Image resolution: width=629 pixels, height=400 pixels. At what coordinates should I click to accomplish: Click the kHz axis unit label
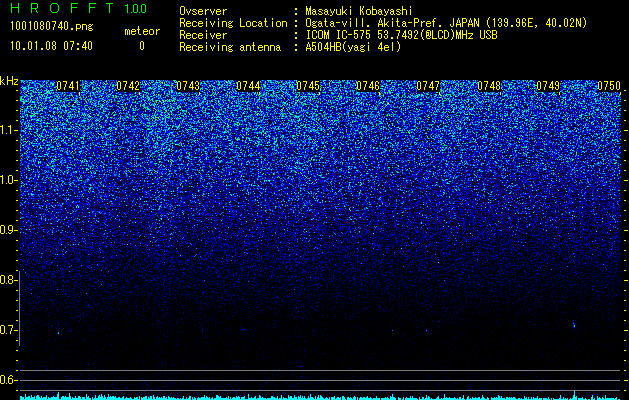[x=9, y=81]
